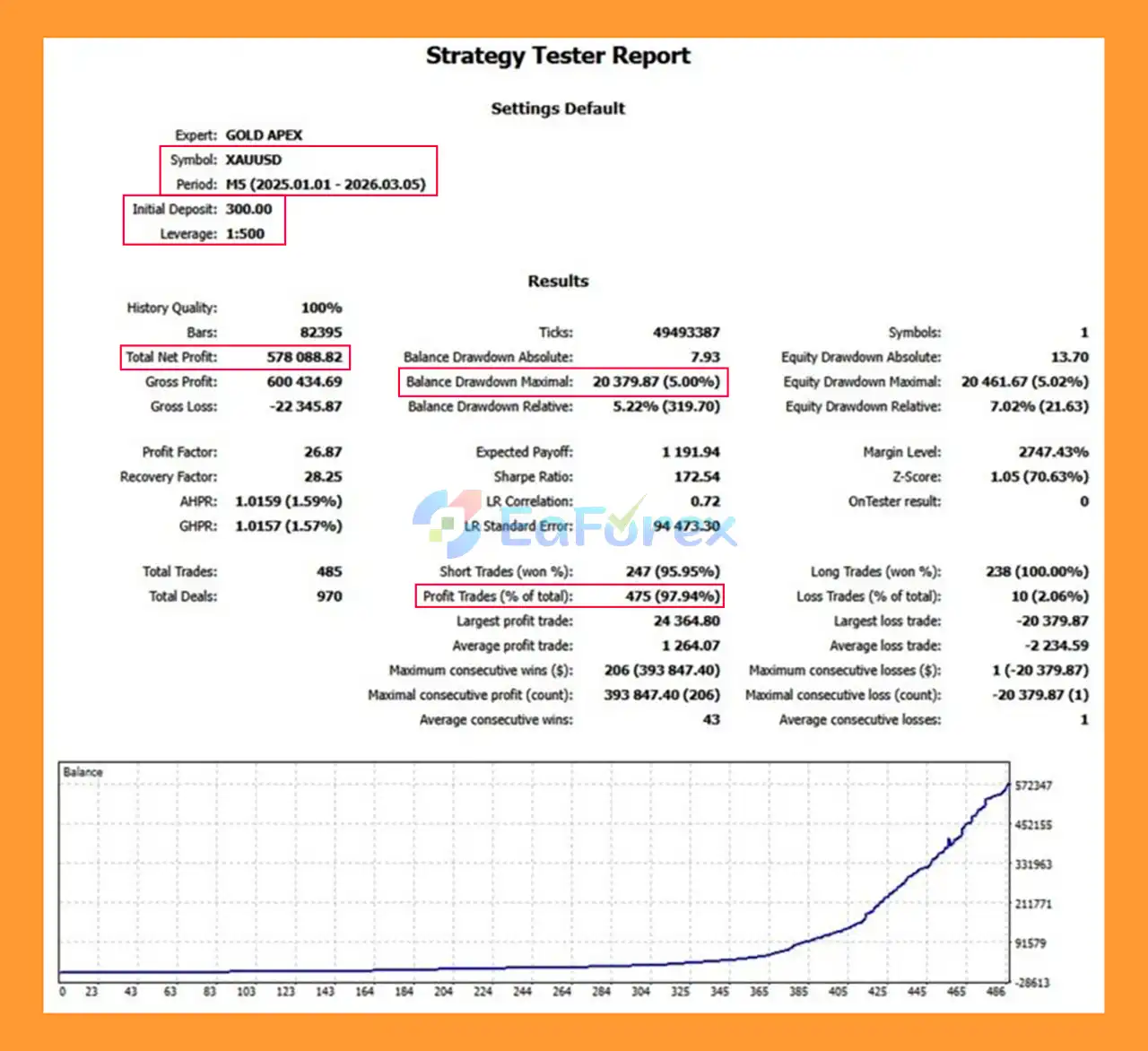This screenshot has width=1148, height=1051.
Task: Click the Settings Default heading
Action: (x=558, y=109)
